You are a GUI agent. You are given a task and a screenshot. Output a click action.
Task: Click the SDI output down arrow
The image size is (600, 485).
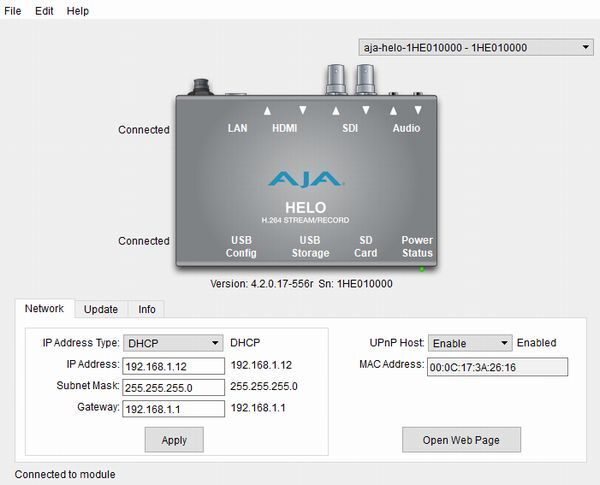[x=366, y=110]
